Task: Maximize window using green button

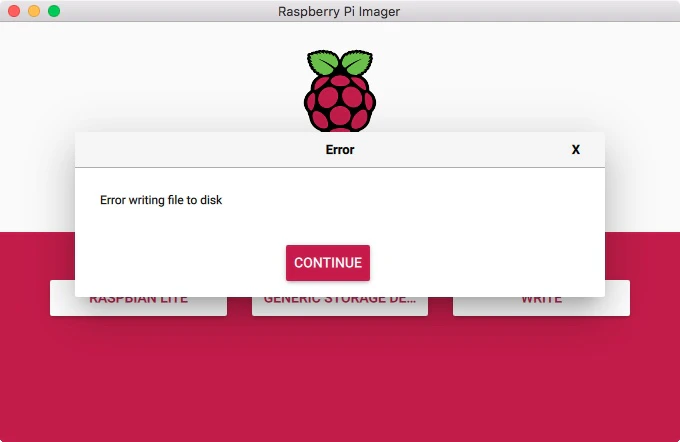Action: click(54, 11)
